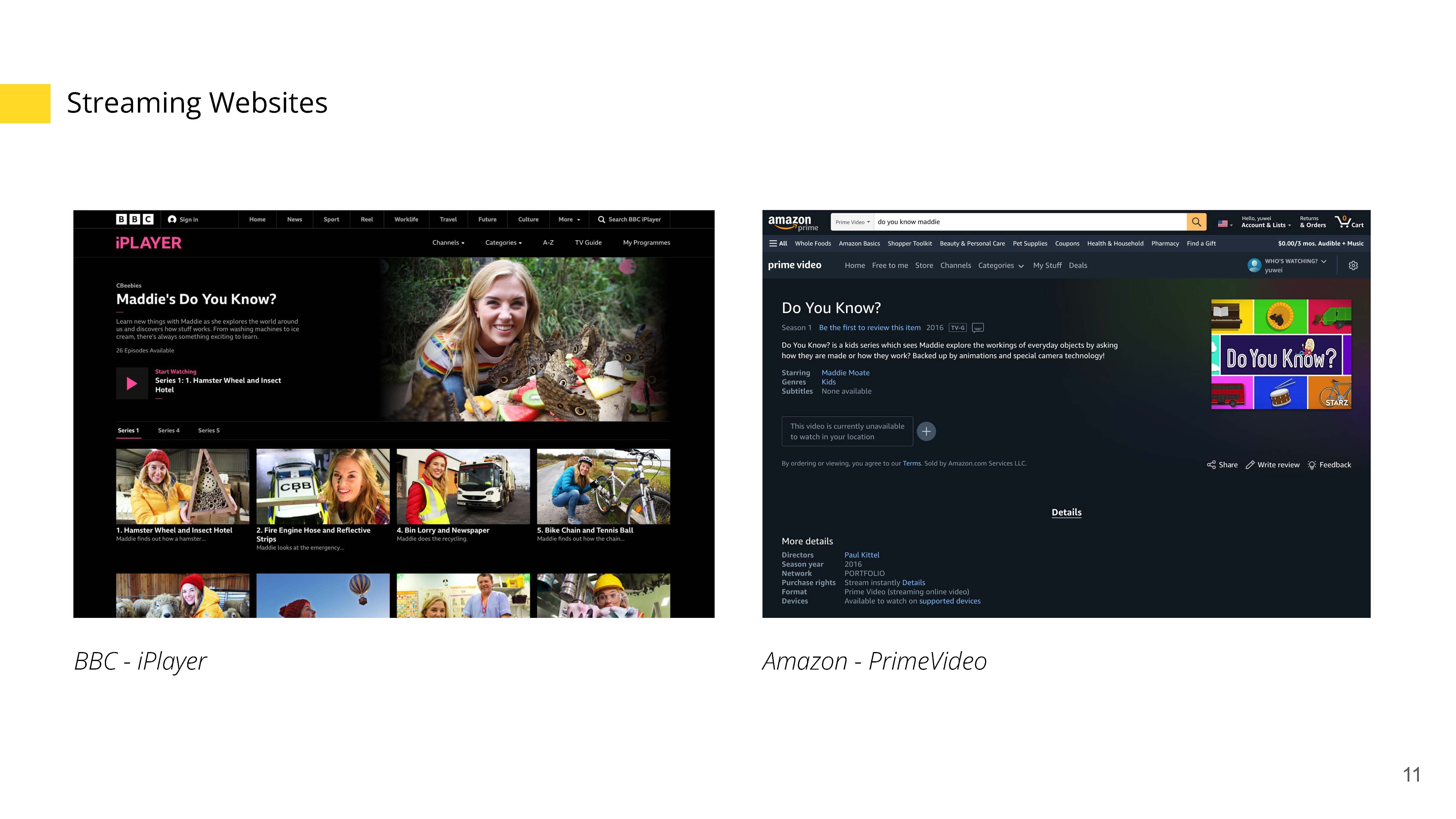Screen dimensions: 1456x819
Task: Click the iPLAYER pink logo
Action: pyautogui.click(x=149, y=243)
